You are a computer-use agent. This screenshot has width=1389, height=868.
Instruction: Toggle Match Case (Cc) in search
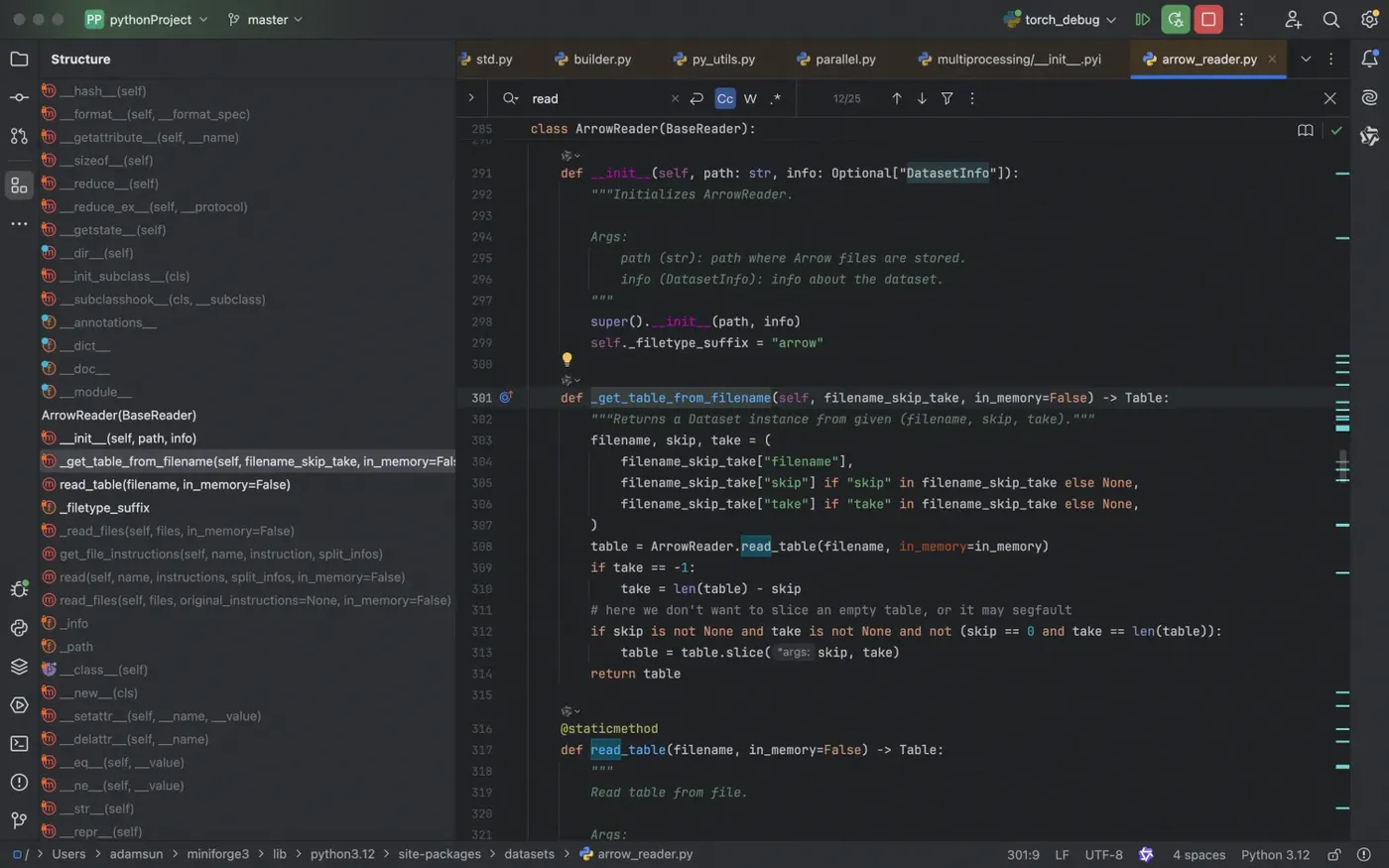click(x=725, y=98)
